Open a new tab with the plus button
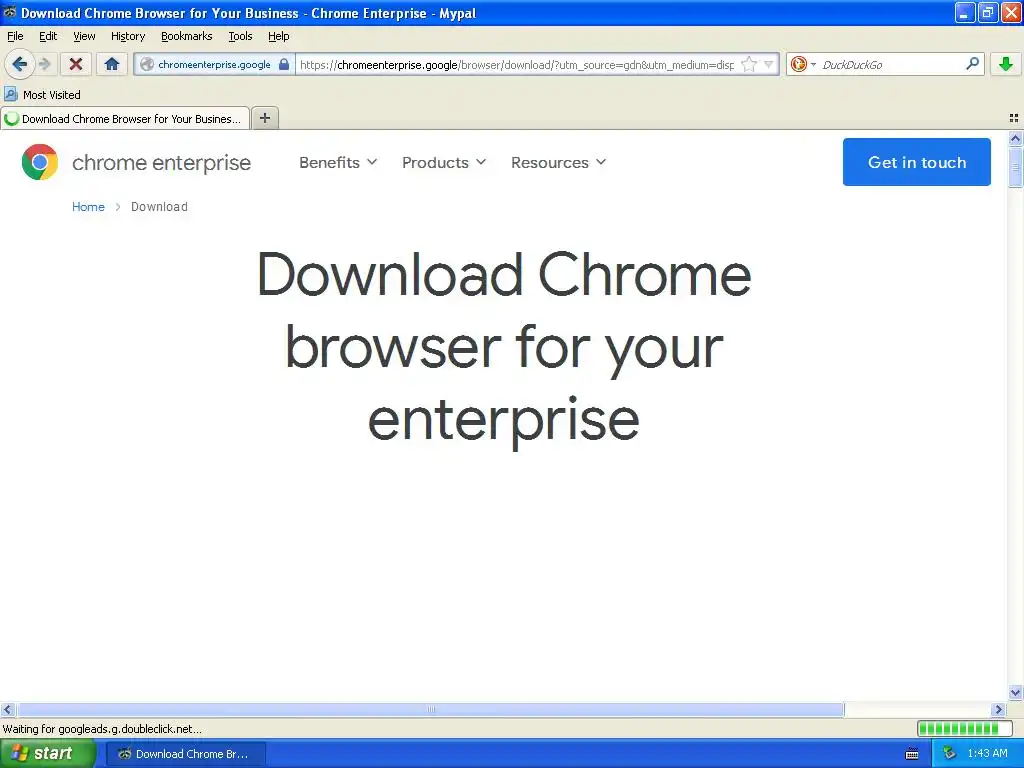This screenshot has width=1024, height=768. [x=264, y=118]
